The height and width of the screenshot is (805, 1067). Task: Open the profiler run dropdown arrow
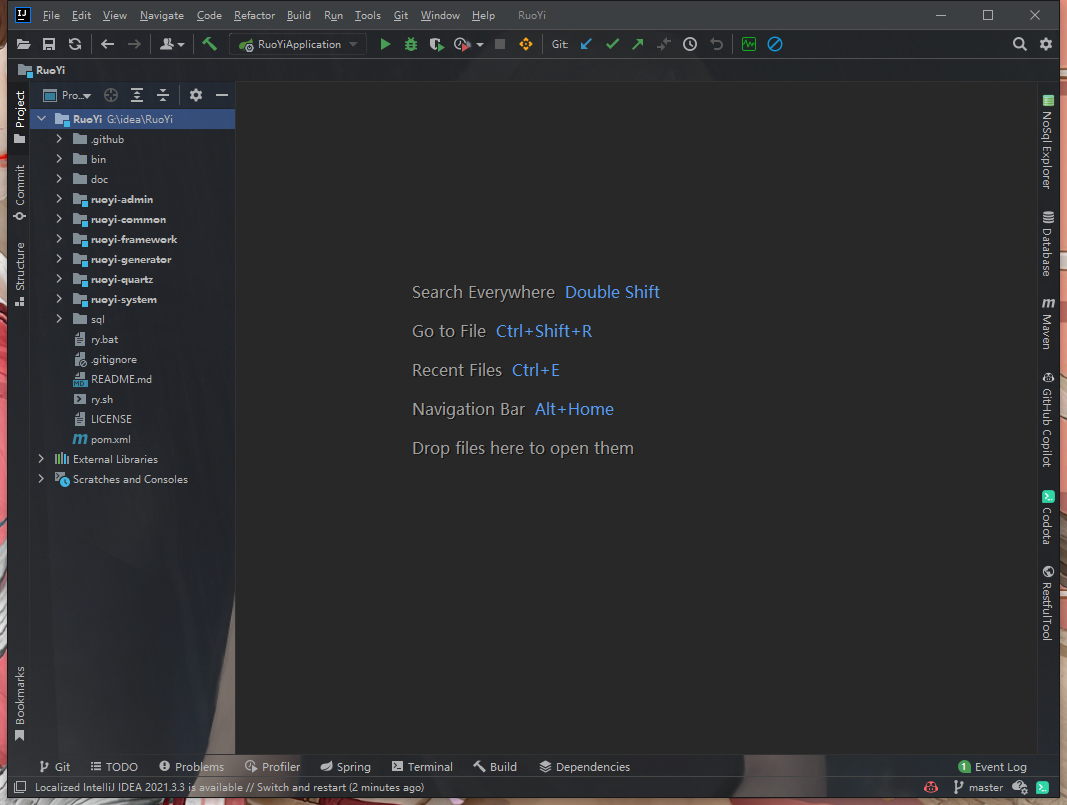coord(480,45)
